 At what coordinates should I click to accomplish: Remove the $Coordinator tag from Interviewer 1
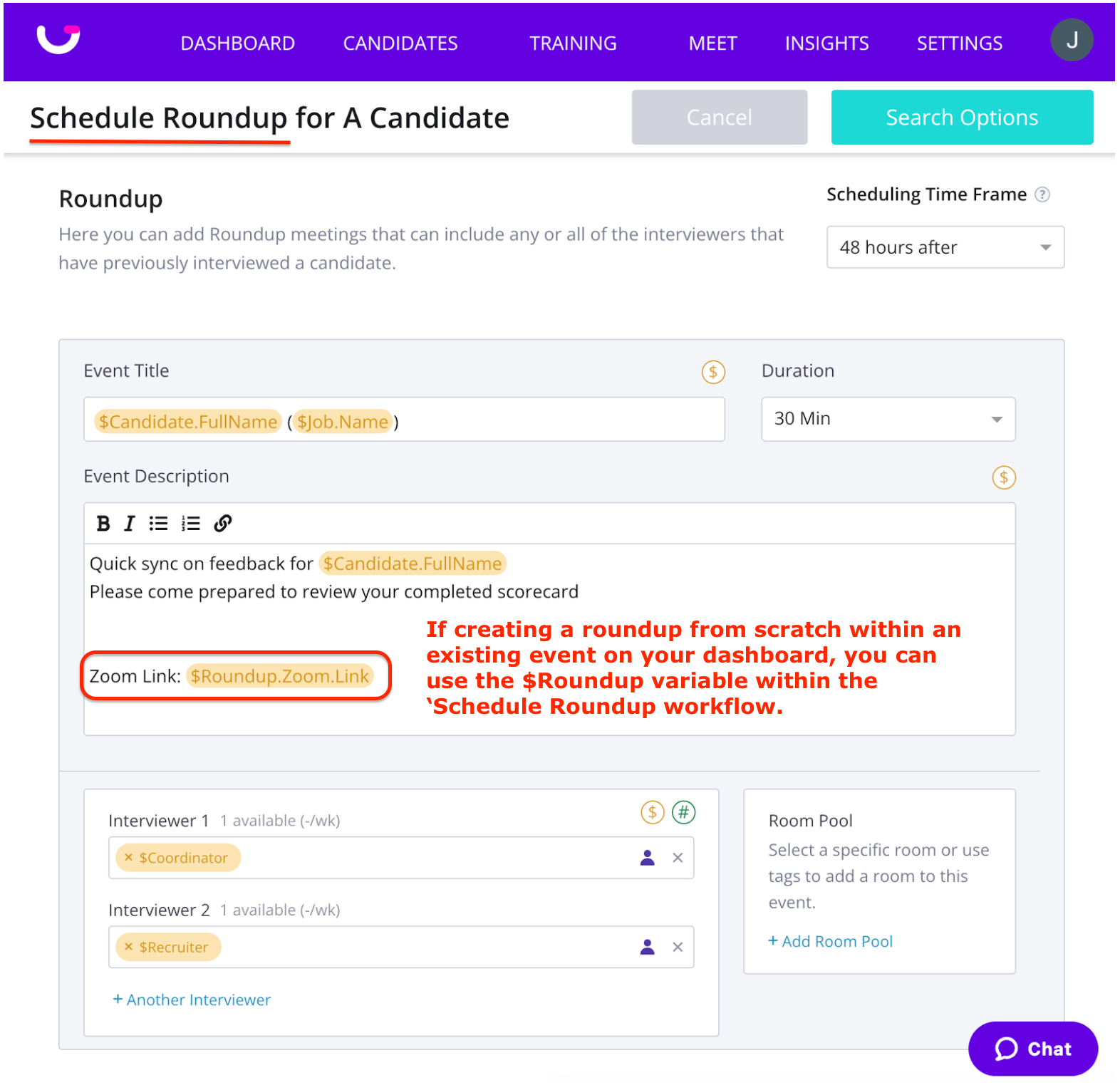(129, 858)
